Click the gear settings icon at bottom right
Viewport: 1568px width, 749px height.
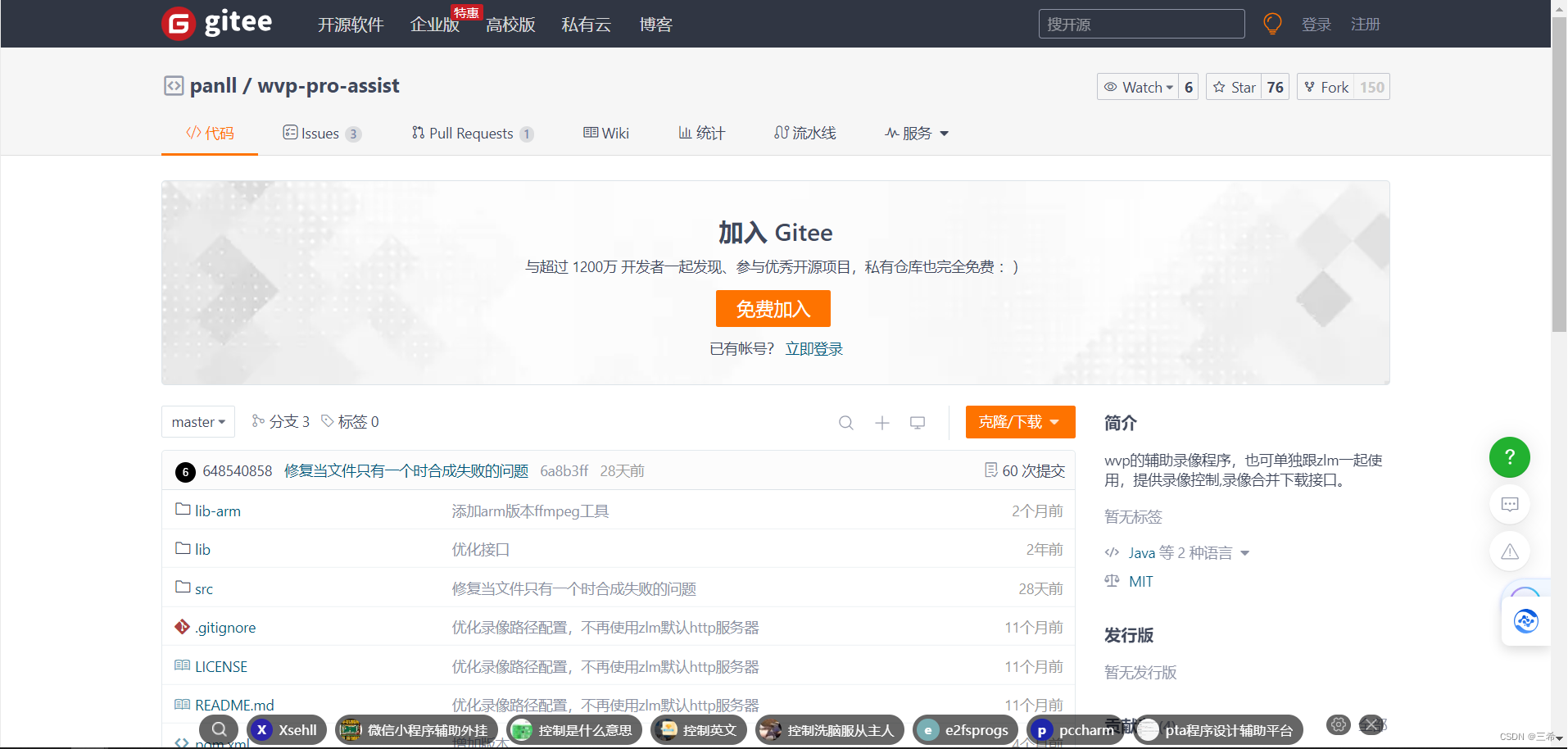1338,724
